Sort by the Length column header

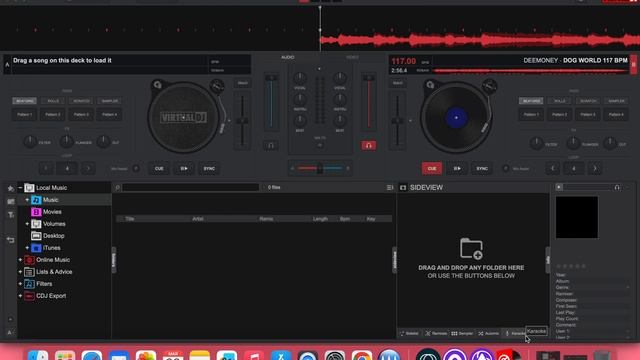click(320, 219)
